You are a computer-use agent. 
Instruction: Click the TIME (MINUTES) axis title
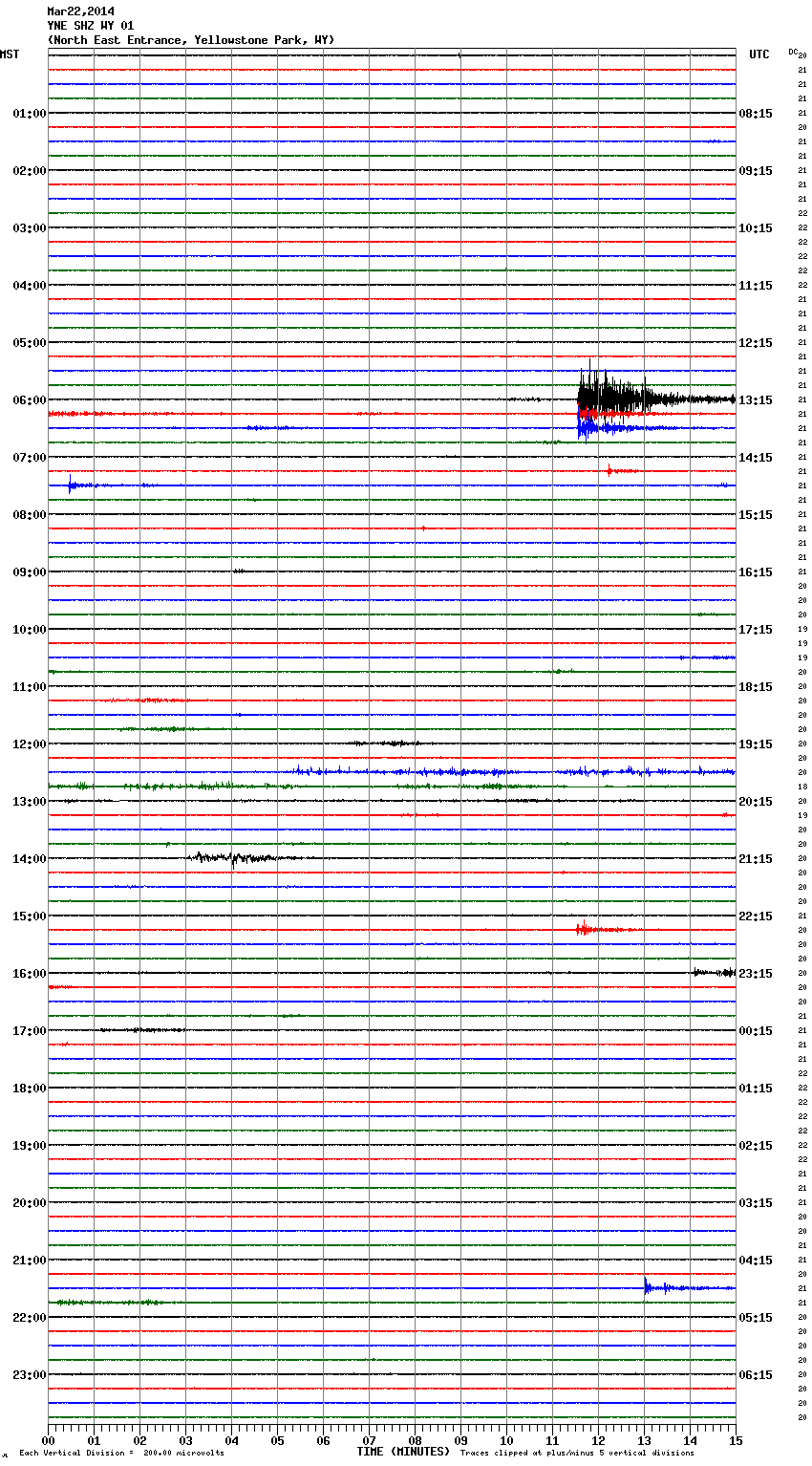tap(403, 1452)
